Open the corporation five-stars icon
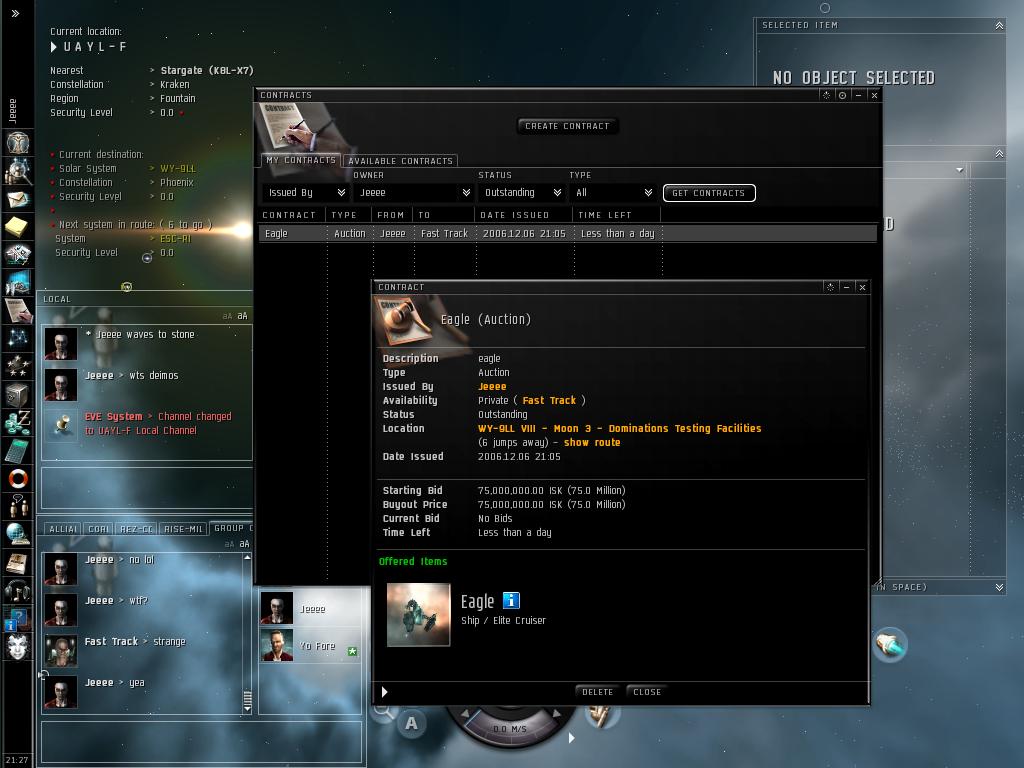Screen dimensions: 1024x768 click(18, 366)
